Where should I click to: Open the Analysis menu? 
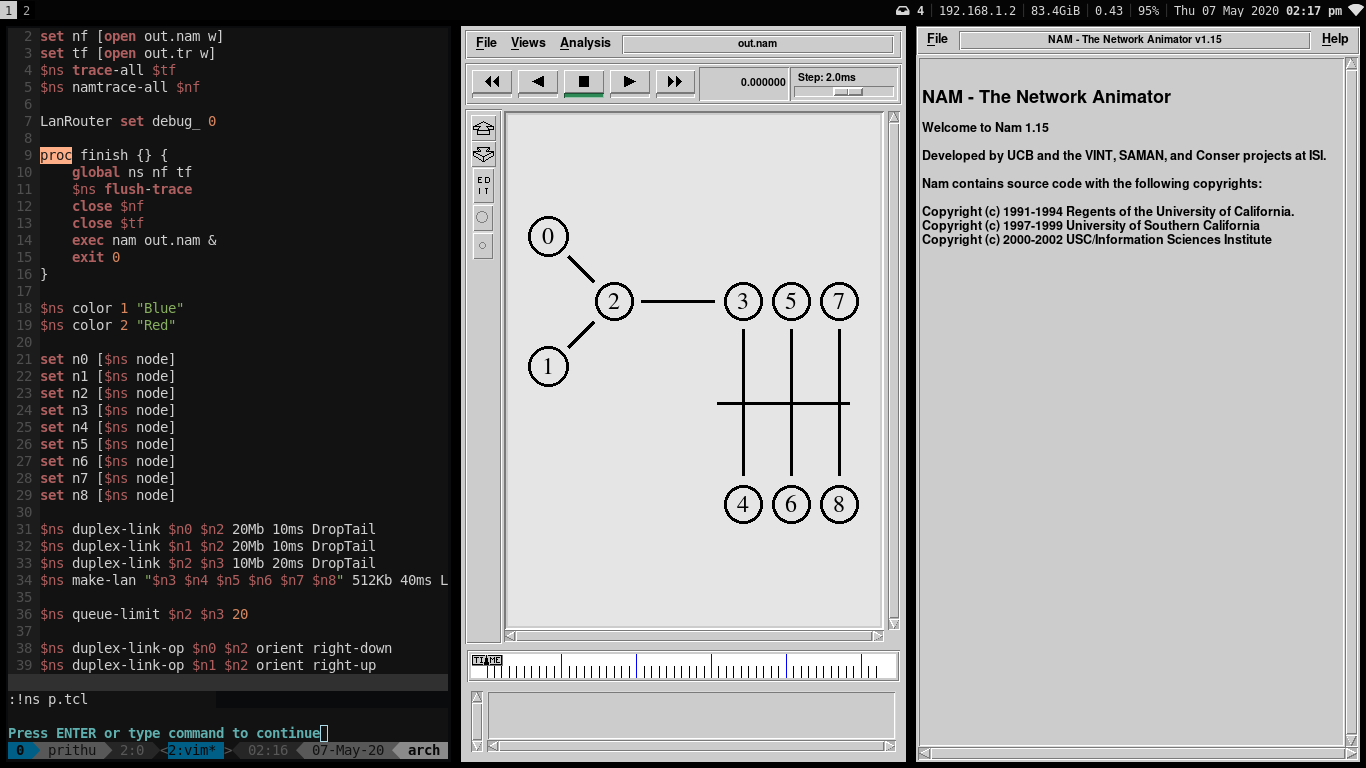coord(585,43)
